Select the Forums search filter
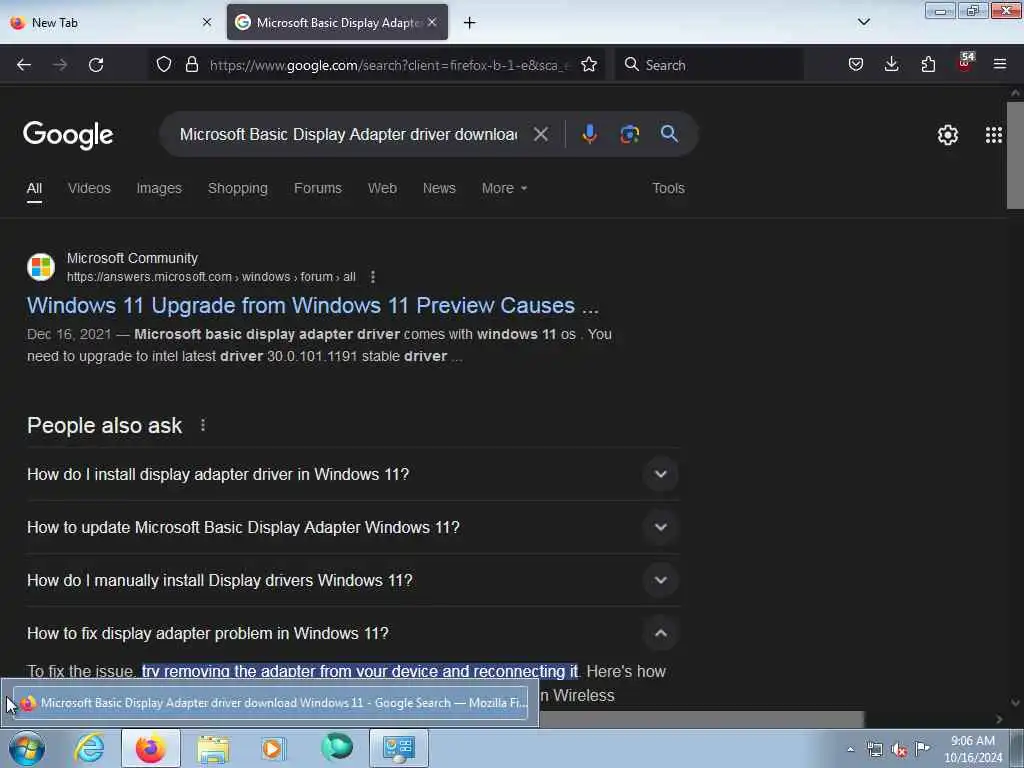Viewport: 1024px width, 768px height. pyautogui.click(x=317, y=188)
